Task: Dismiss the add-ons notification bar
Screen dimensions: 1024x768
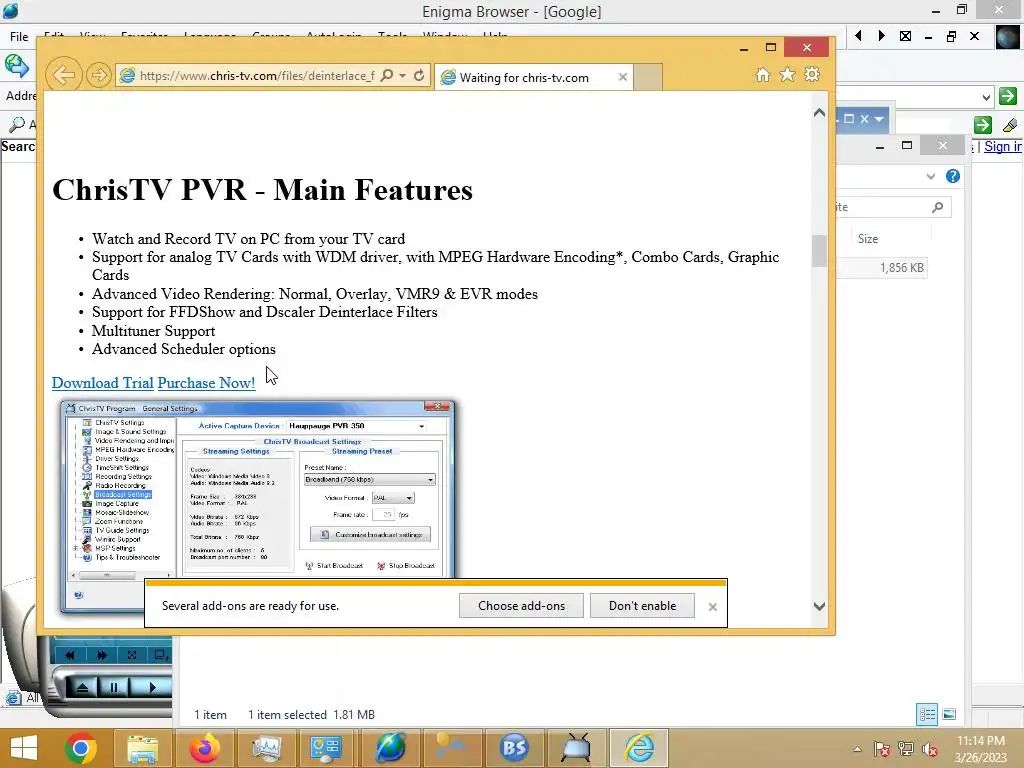Action: (x=712, y=607)
